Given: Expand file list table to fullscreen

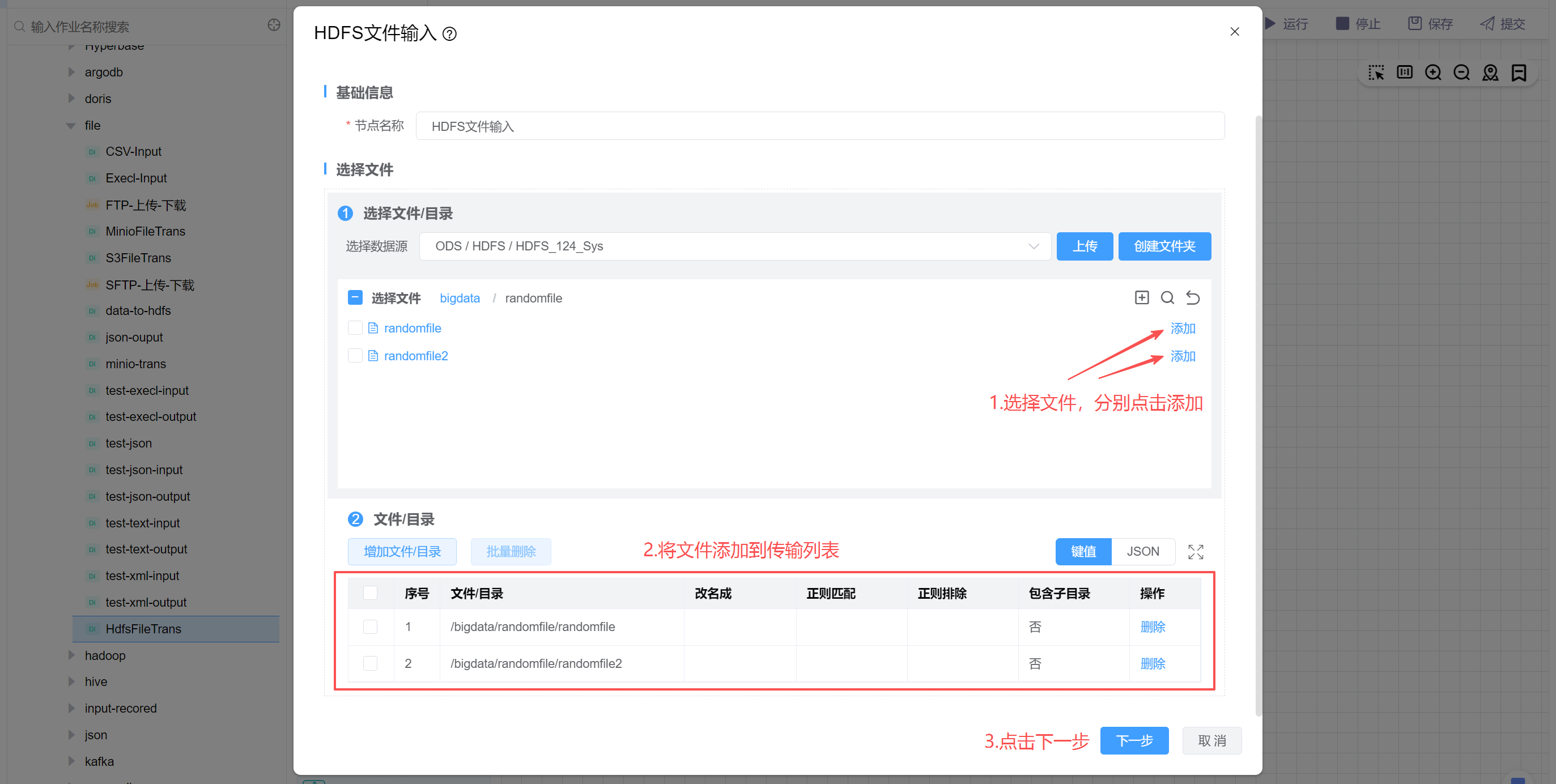Looking at the screenshot, I should 1196,551.
